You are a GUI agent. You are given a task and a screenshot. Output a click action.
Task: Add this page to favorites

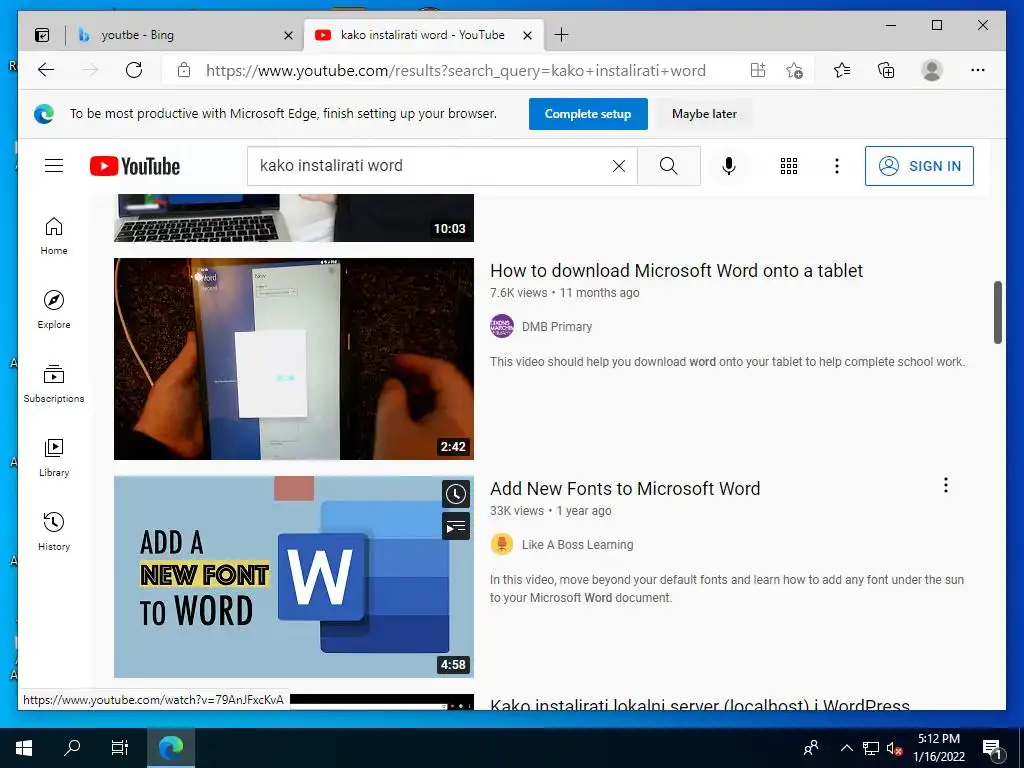pyautogui.click(x=794, y=70)
